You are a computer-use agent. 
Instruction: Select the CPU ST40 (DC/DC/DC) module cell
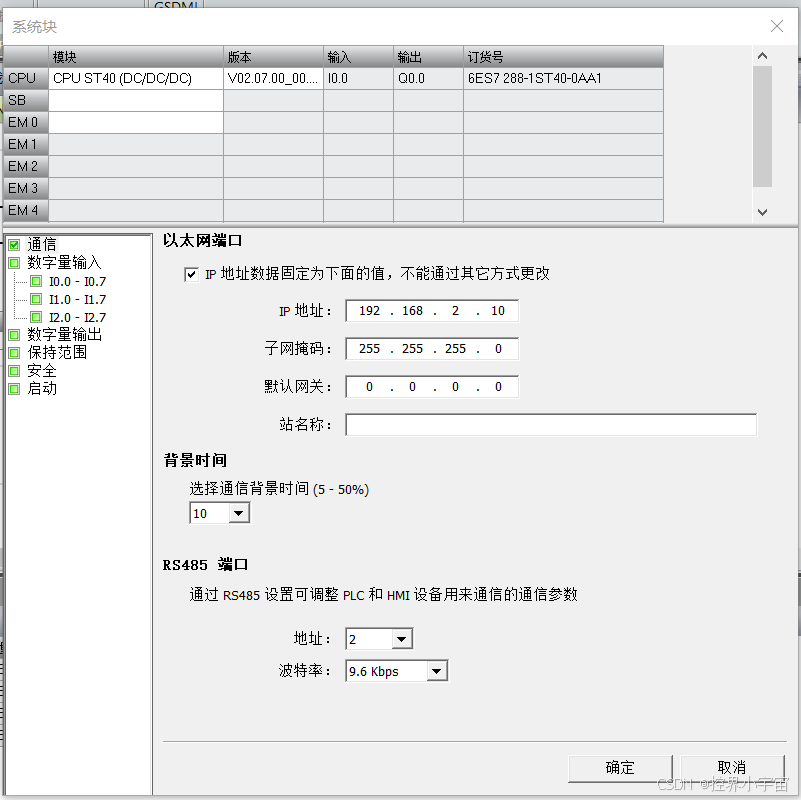(x=136, y=78)
